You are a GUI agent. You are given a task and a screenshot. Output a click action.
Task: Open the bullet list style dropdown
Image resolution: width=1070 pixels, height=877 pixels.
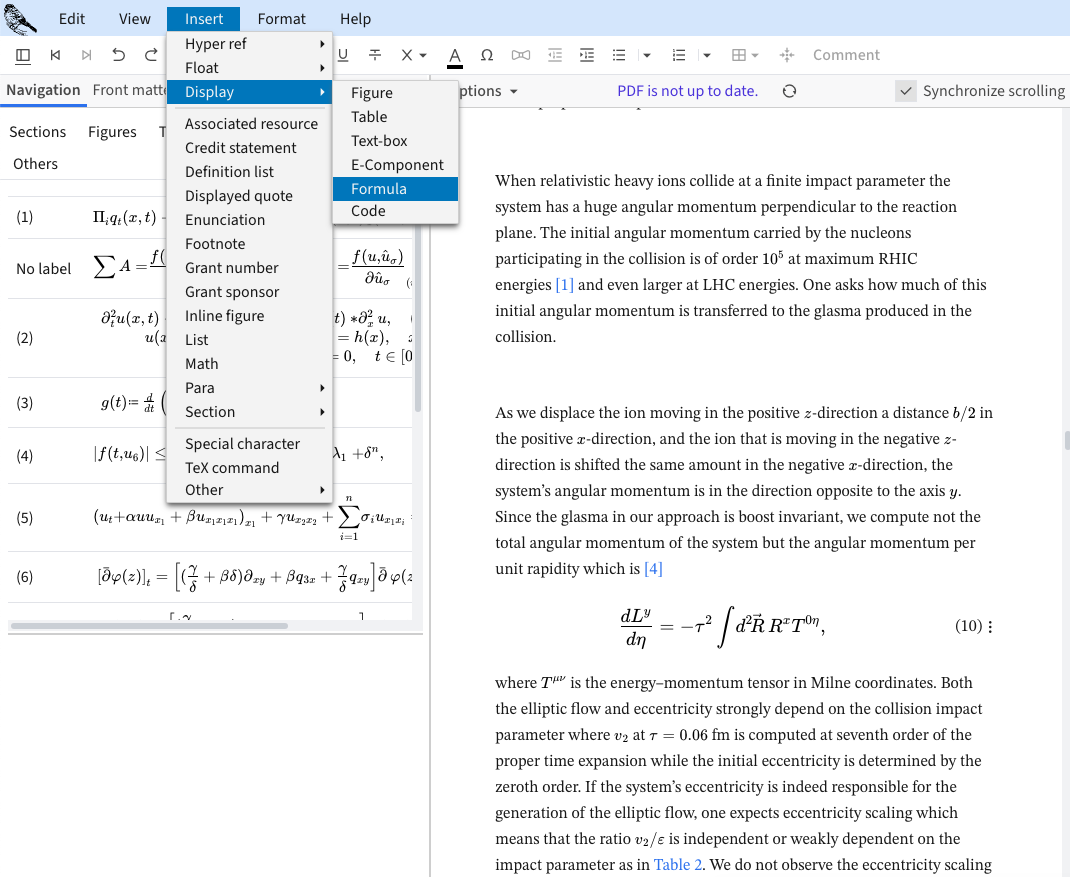point(647,55)
